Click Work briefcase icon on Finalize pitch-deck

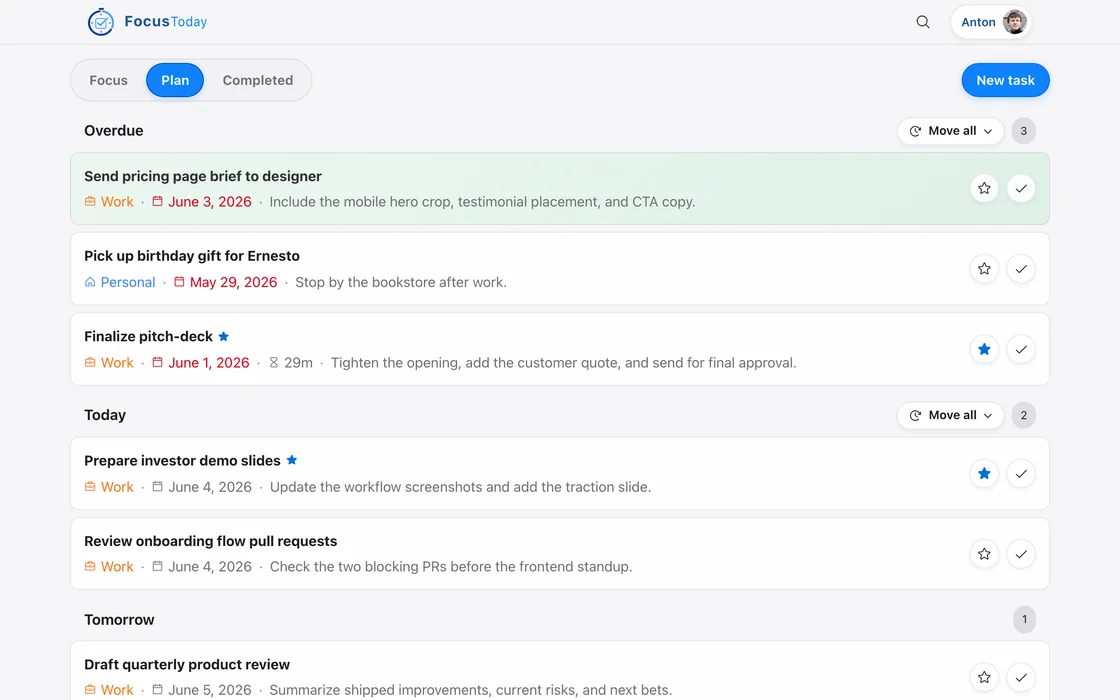(x=90, y=362)
